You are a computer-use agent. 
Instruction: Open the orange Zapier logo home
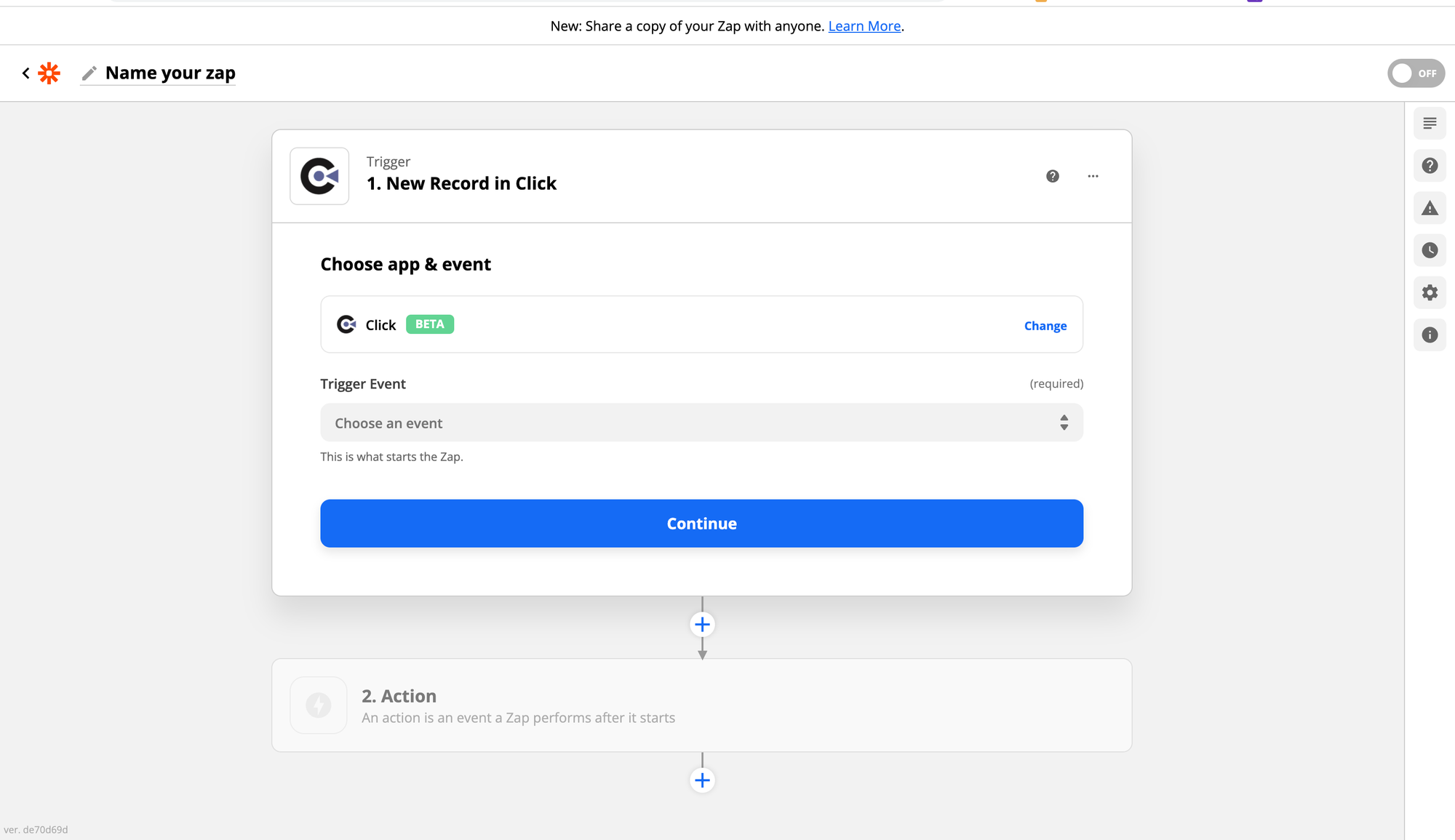pos(49,73)
